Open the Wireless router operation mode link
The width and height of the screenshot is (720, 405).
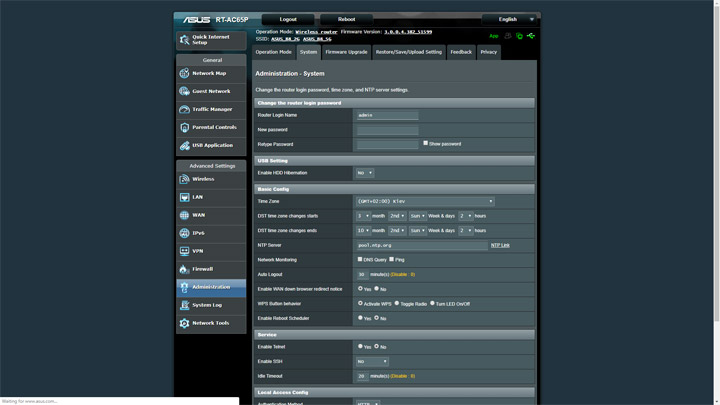(316, 32)
